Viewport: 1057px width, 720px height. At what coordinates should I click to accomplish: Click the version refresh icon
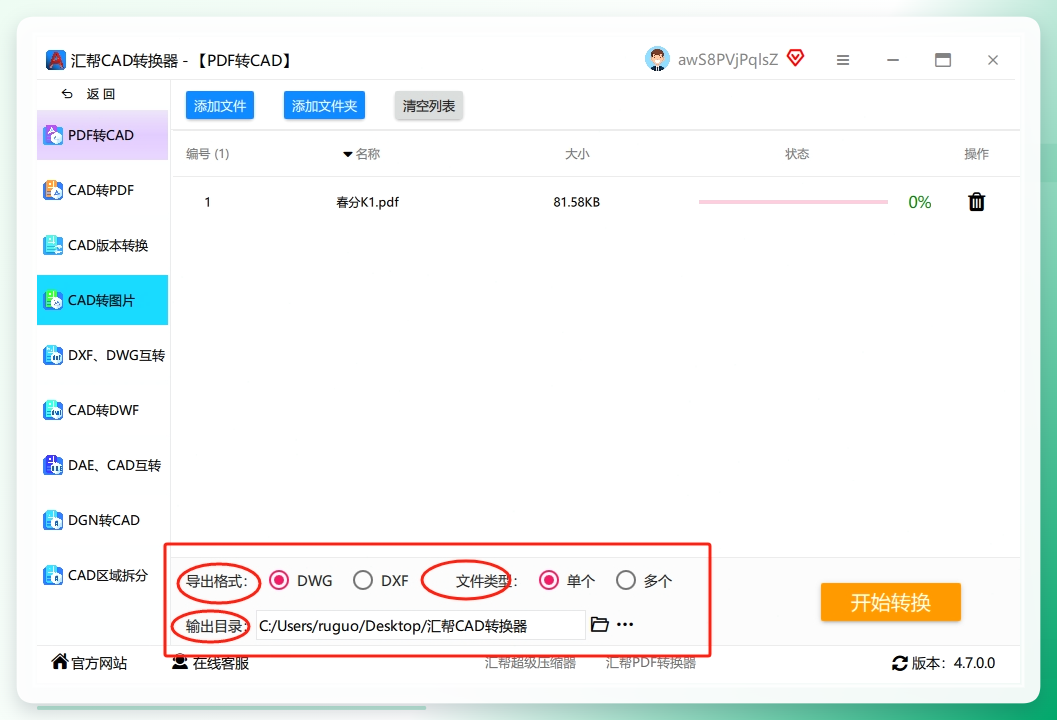[899, 663]
